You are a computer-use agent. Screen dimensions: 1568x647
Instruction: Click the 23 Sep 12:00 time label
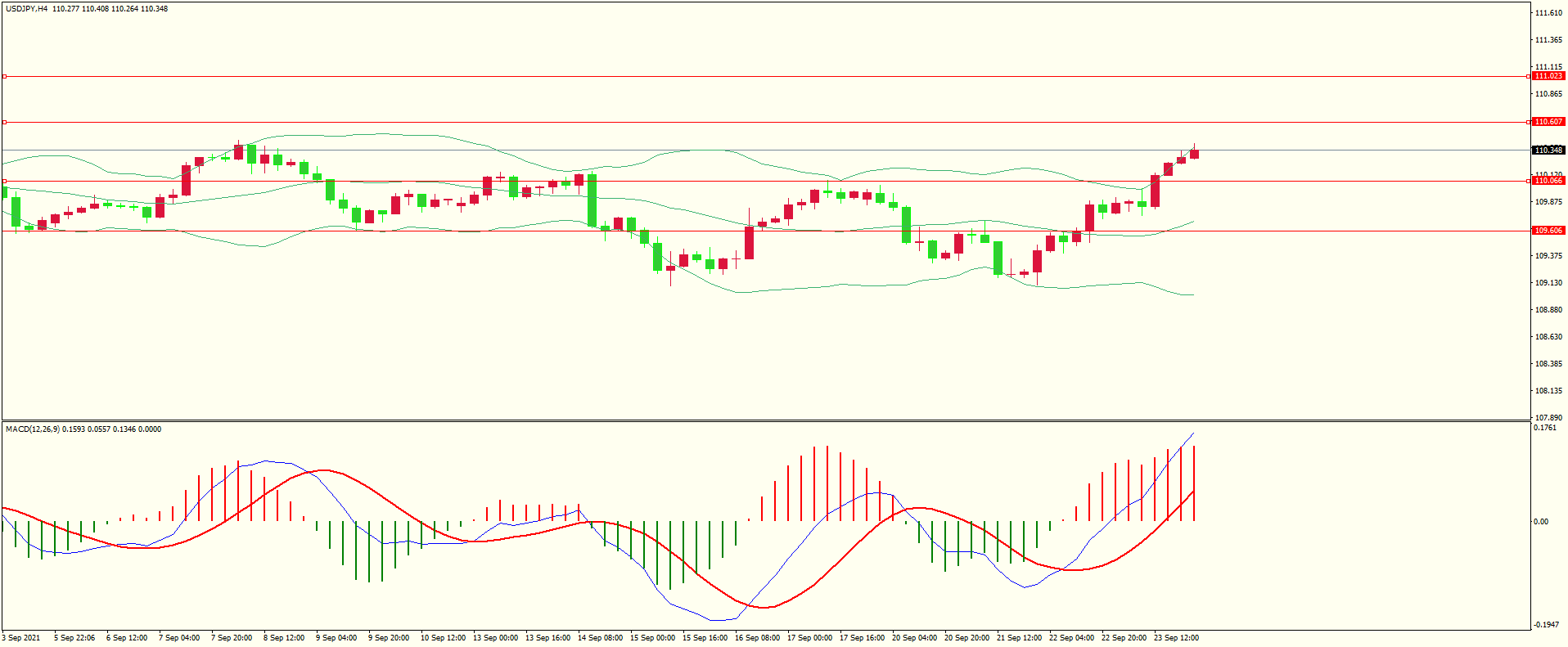(1176, 638)
